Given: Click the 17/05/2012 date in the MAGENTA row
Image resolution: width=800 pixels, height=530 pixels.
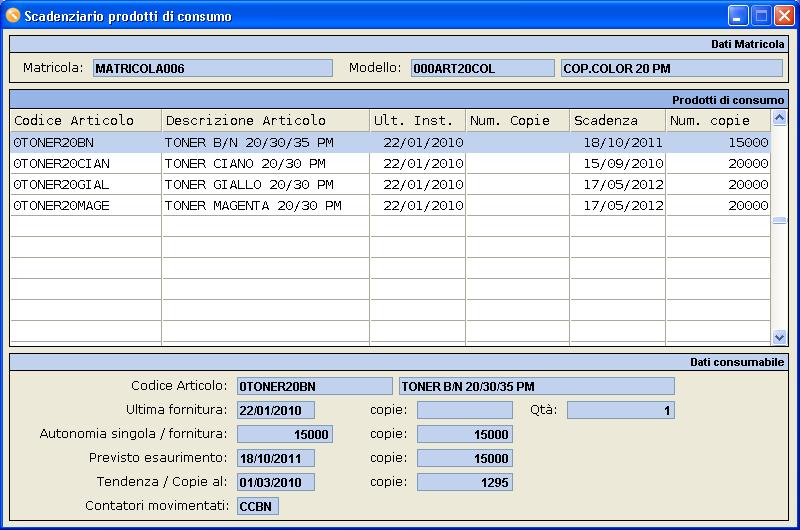Looking at the screenshot, I should click(x=623, y=205).
